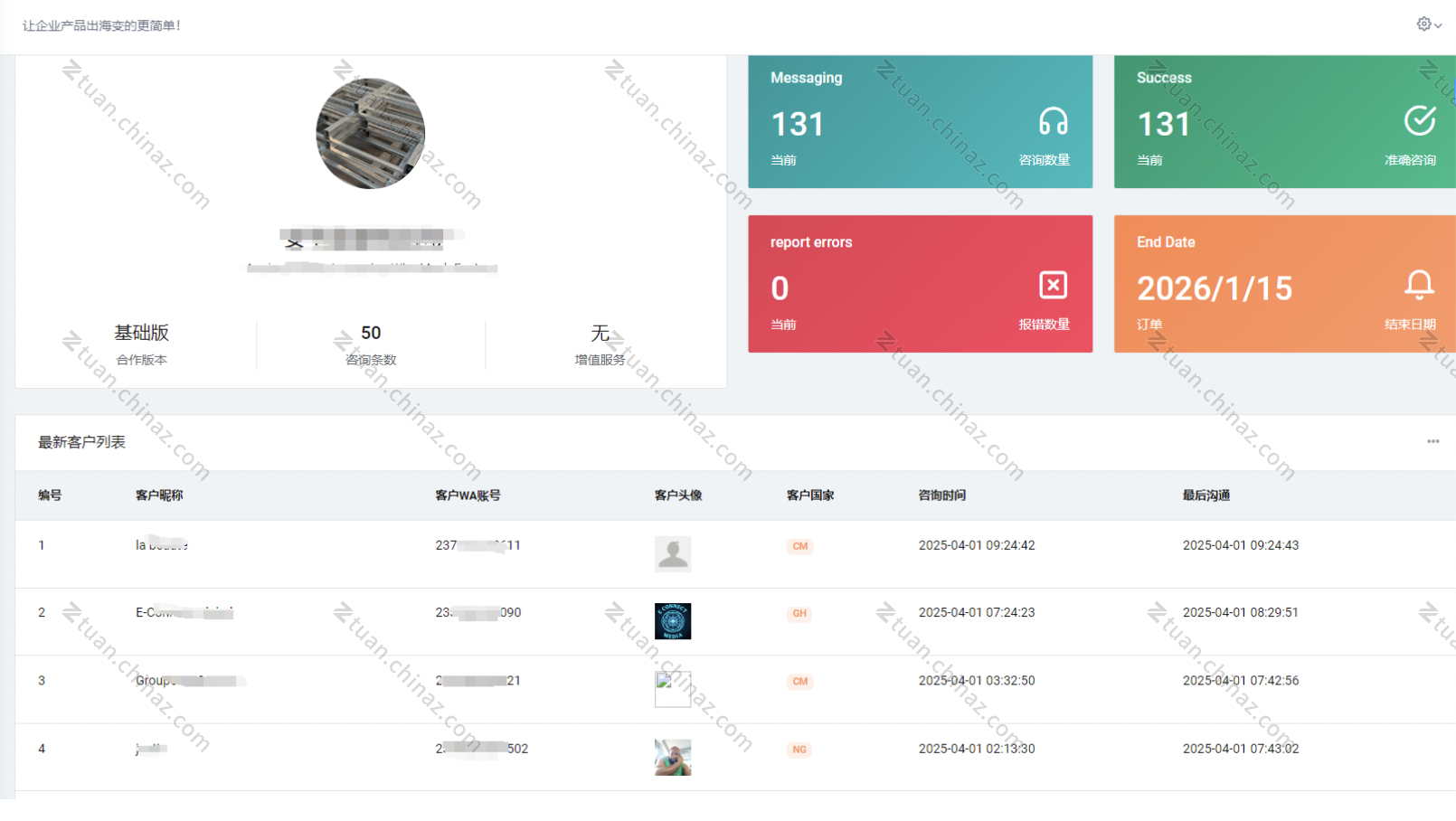This screenshot has width=1456, height=821.
Task: Click the 报错数量 label in errors card
Action: (1045, 325)
